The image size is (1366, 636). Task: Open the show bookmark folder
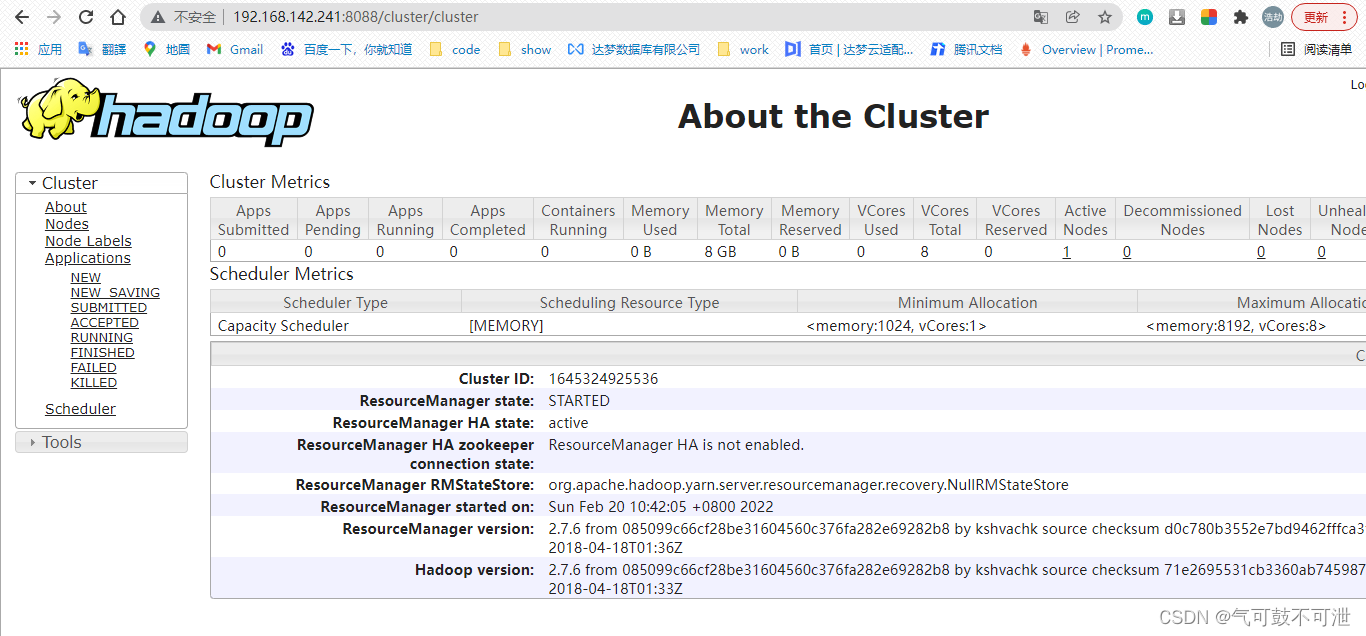[524, 49]
